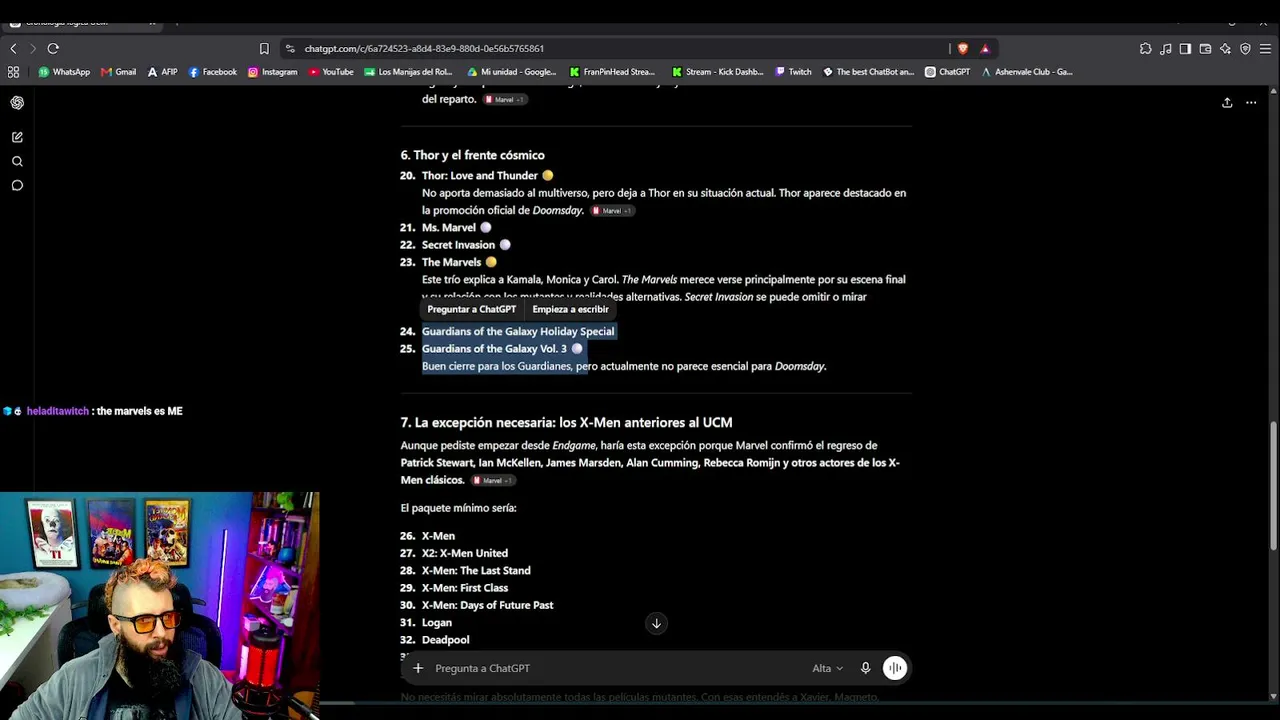Bookmark this page
The height and width of the screenshot is (720, 1280).
(264, 48)
